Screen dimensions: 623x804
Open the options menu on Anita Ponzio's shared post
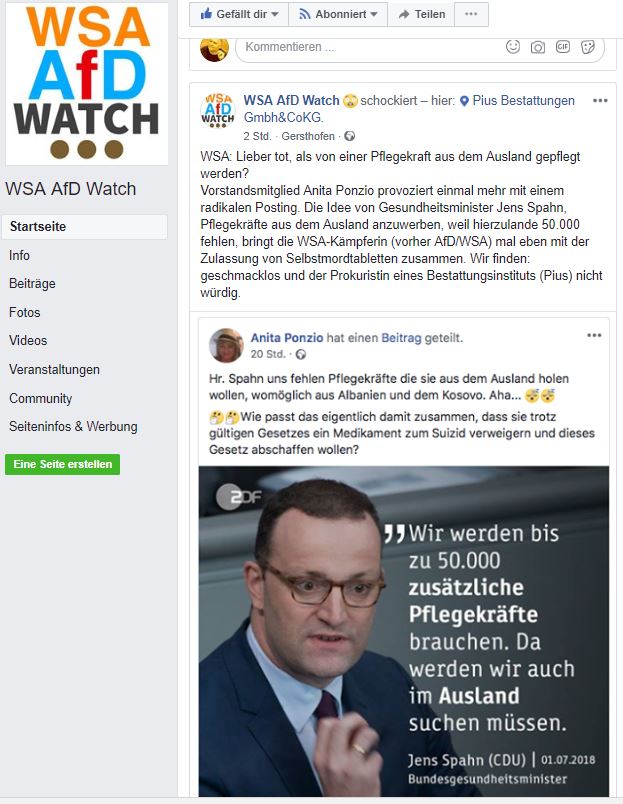[x=594, y=335]
